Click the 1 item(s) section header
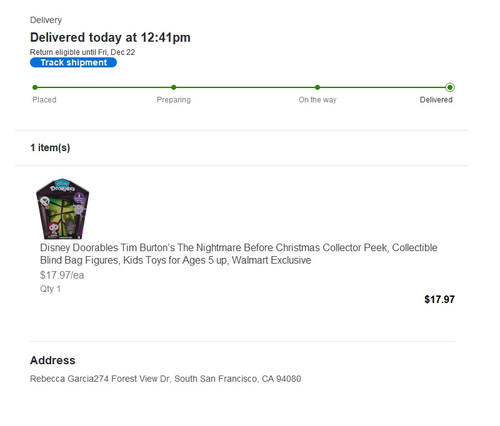 click(50, 148)
